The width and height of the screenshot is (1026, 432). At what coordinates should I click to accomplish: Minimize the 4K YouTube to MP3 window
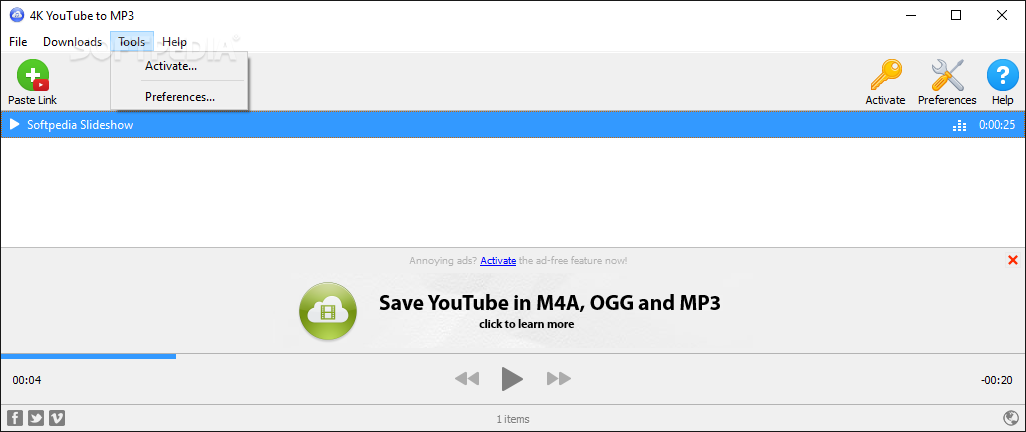pyautogui.click(x=910, y=16)
